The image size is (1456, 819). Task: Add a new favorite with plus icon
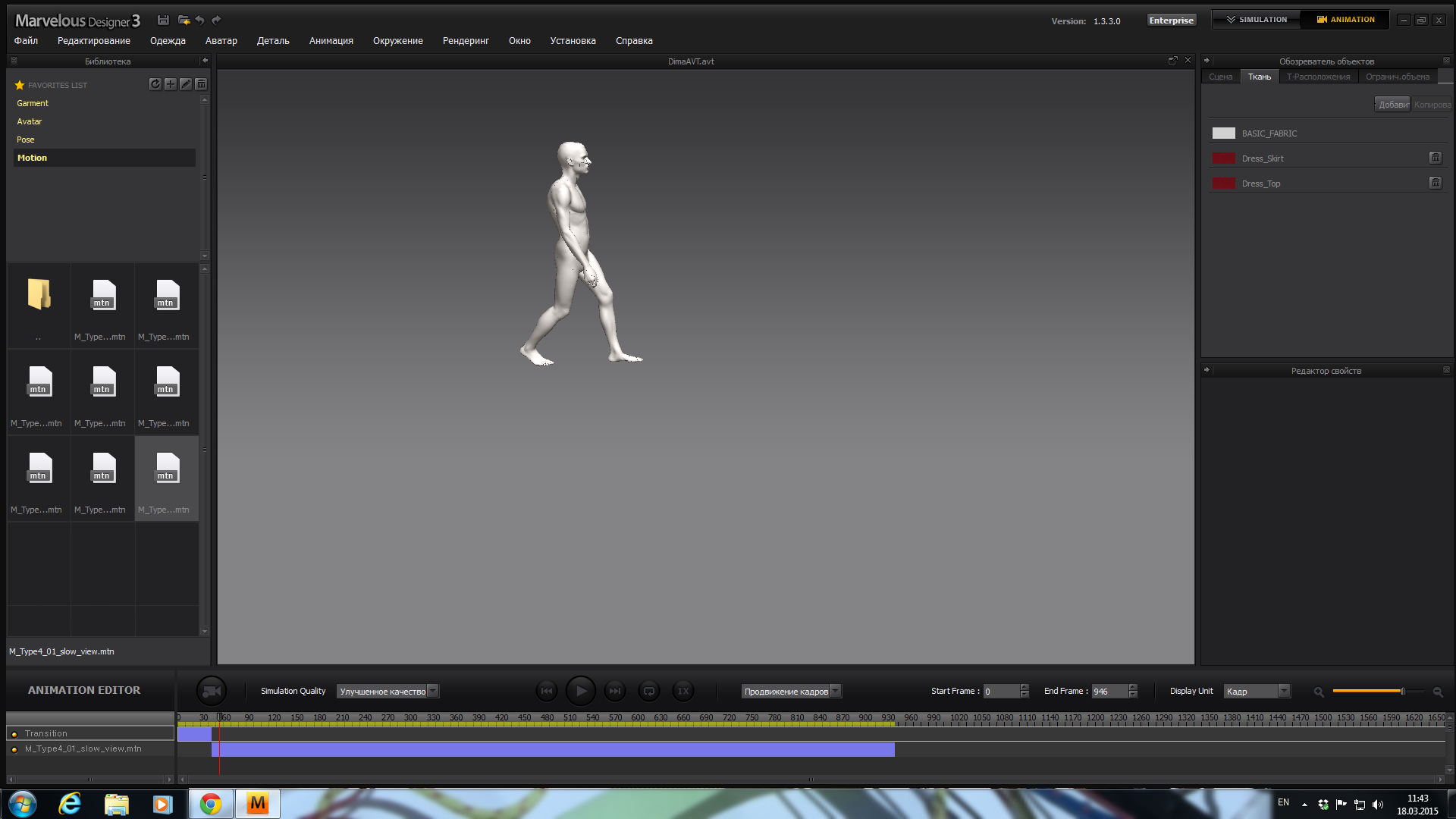[x=170, y=84]
